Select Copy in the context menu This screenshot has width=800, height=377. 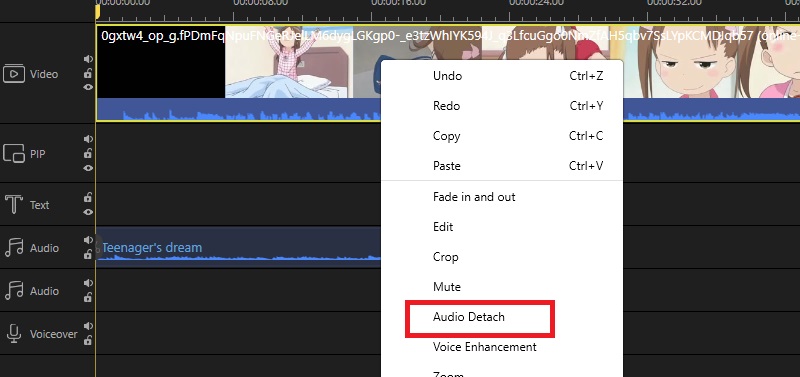pyautogui.click(x=502, y=136)
